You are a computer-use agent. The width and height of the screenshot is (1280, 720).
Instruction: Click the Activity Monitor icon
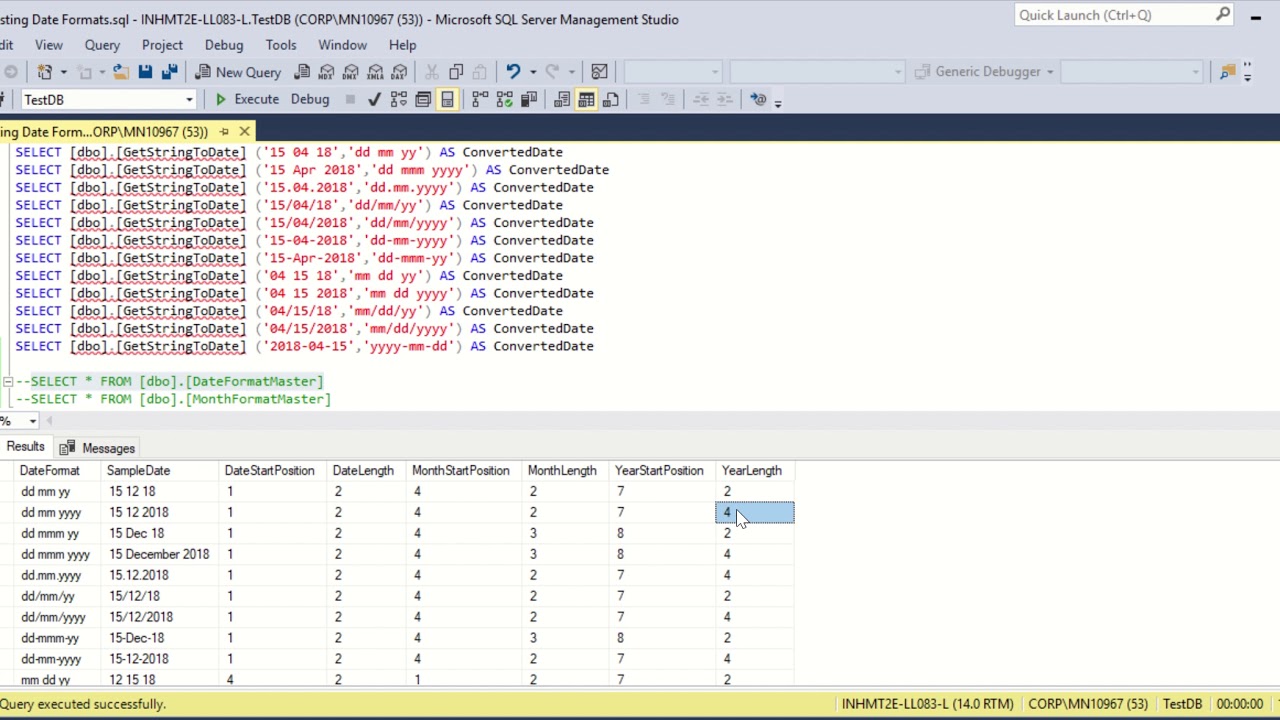[x=599, y=71]
